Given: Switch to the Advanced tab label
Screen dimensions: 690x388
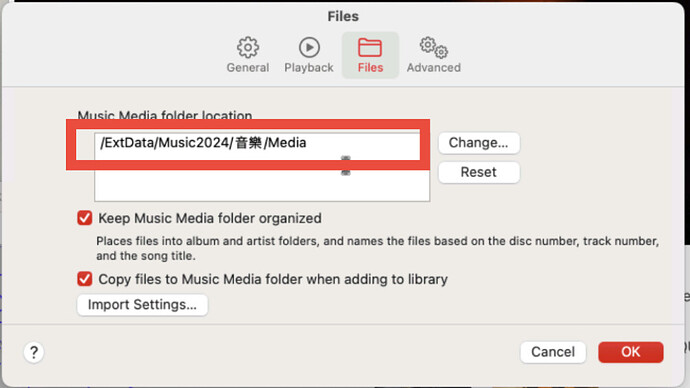Looking at the screenshot, I should 433,68.
